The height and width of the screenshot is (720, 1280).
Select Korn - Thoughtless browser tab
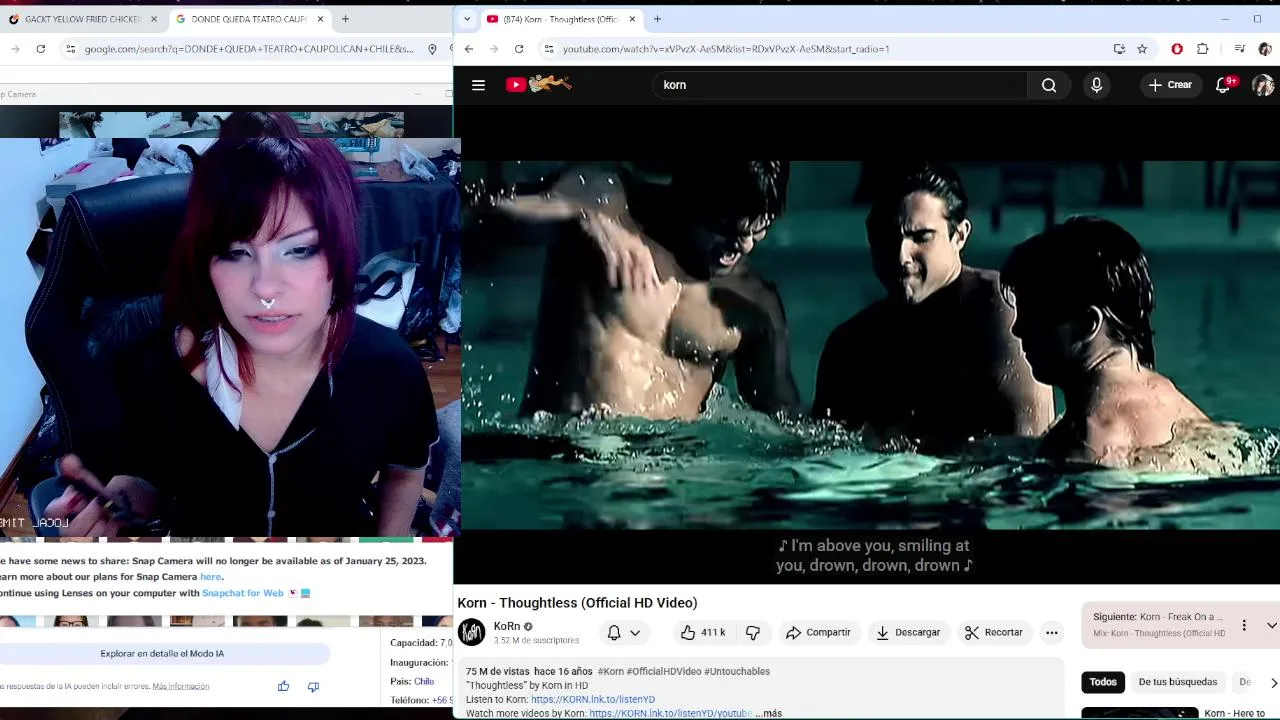[560, 19]
